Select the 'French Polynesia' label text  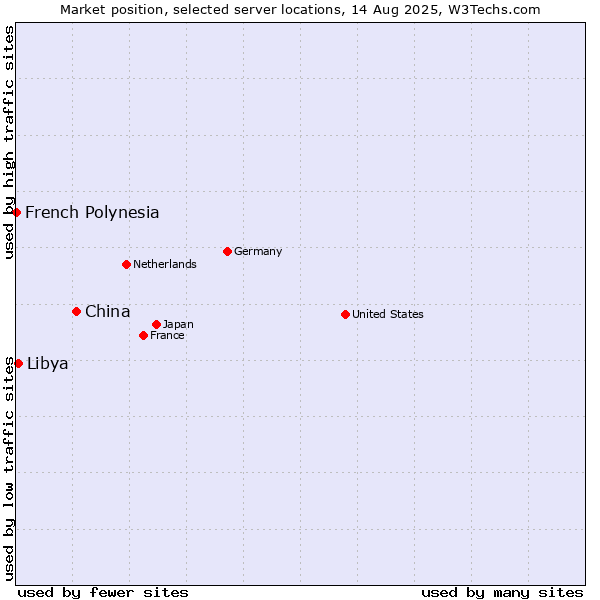[92, 212]
